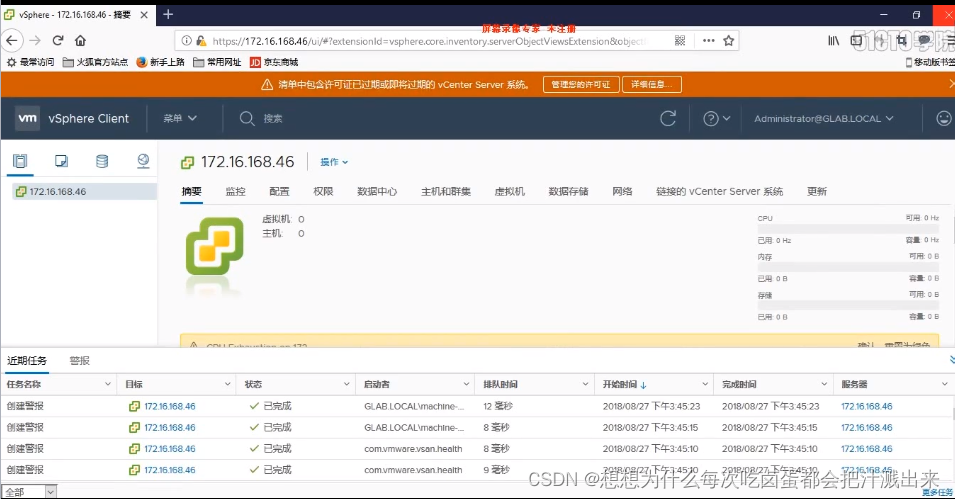Click the 管理您的许可证 button
Viewport: 955px width, 499px height.
[580, 85]
